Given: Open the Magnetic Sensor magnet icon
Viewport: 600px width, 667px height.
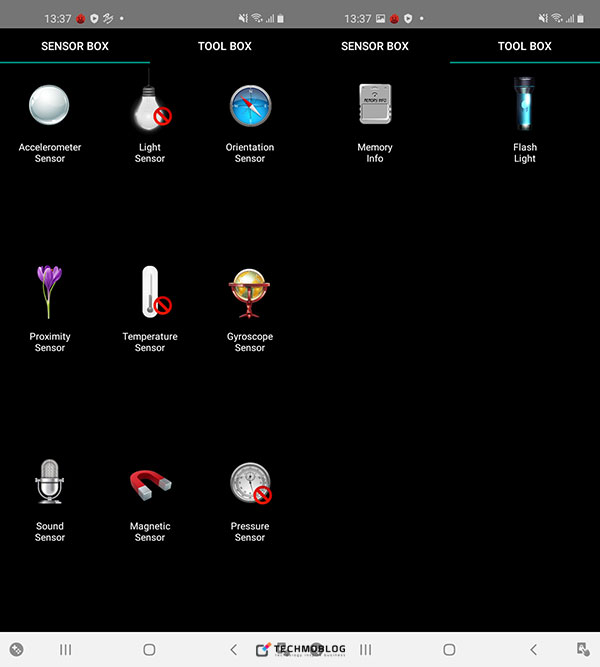Looking at the screenshot, I should (151, 485).
